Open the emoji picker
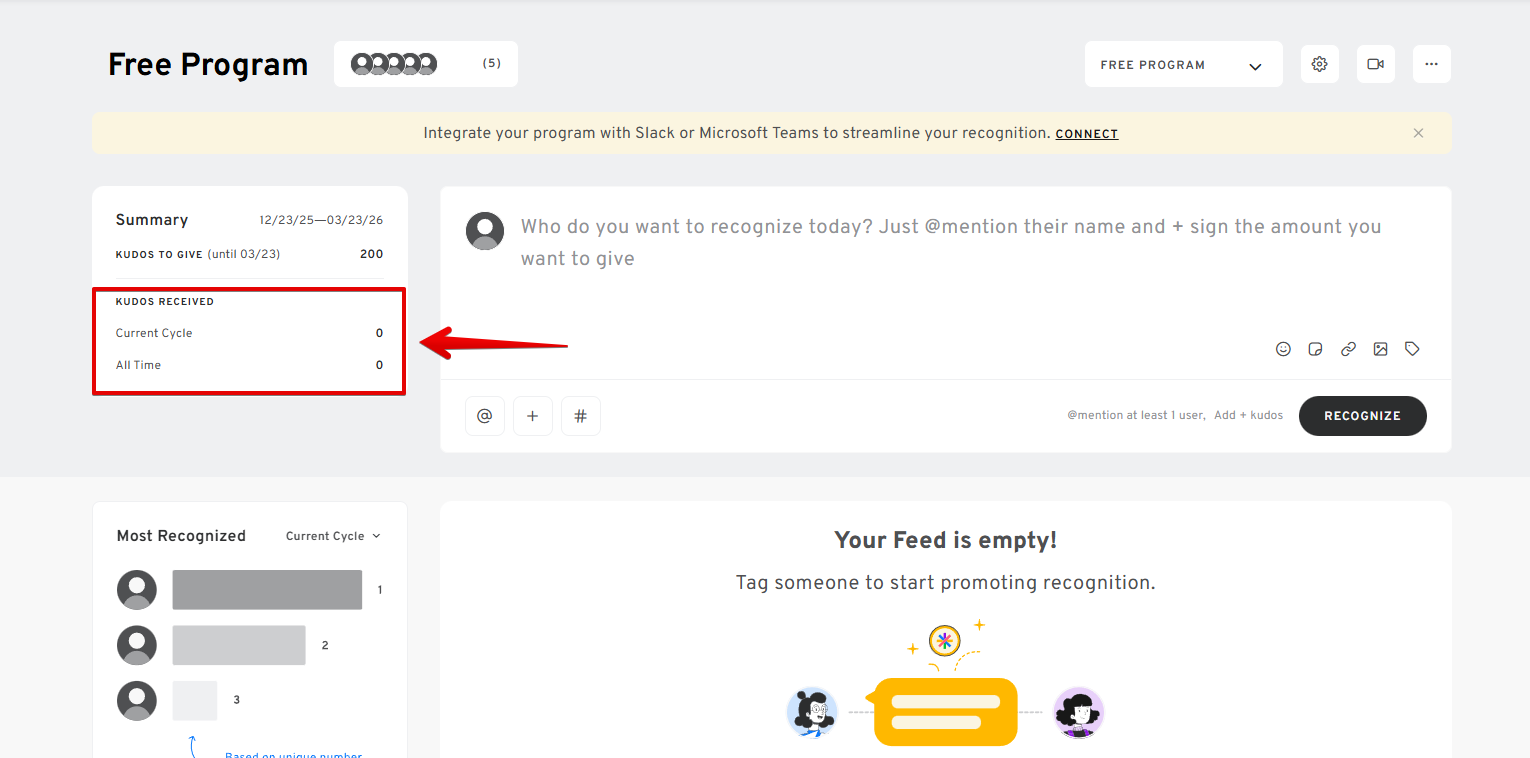The width and height of the screenshot is (1530, 758). 1283,349
